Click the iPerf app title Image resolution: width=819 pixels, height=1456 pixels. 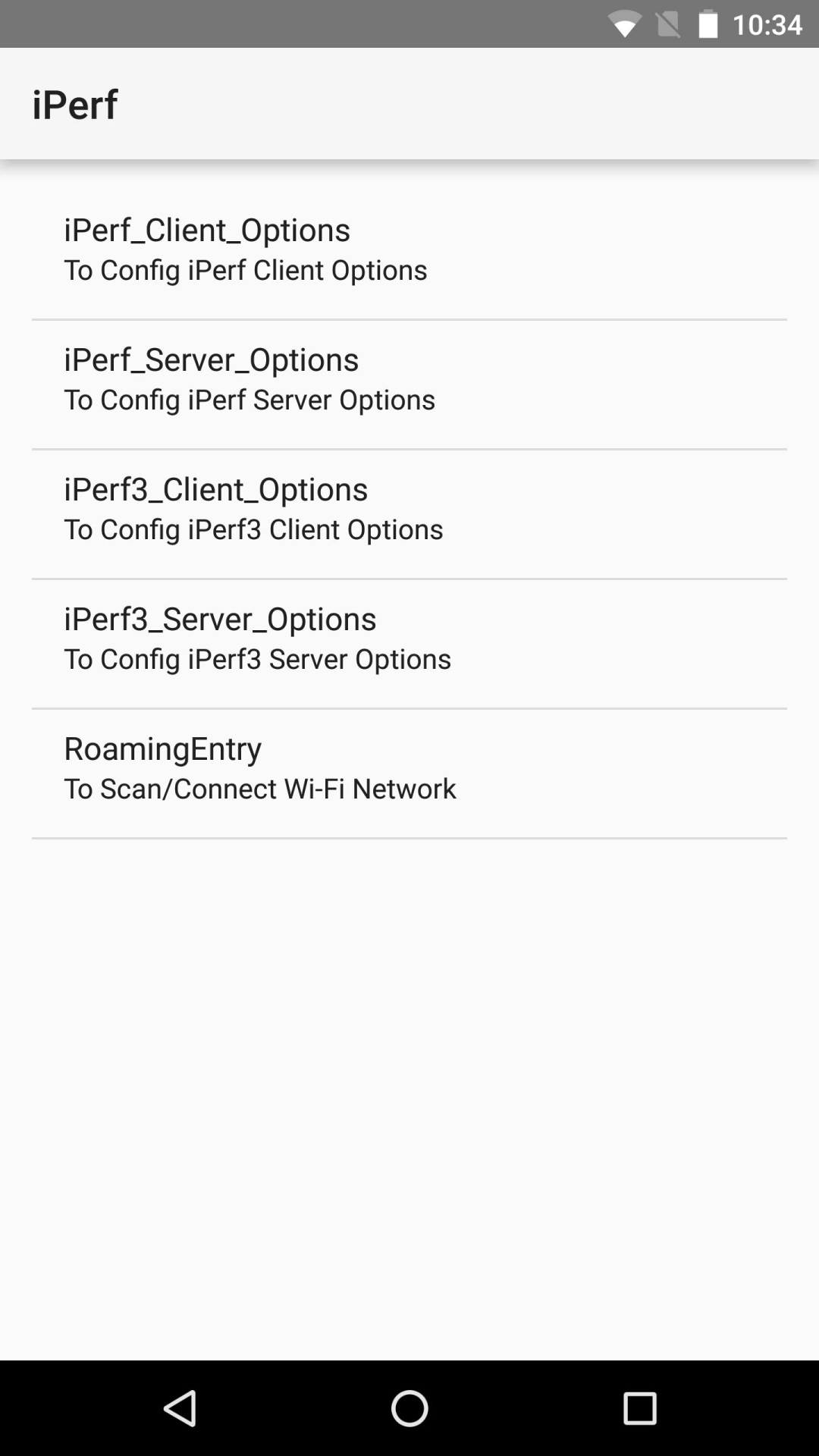click(x=74, y=104)
